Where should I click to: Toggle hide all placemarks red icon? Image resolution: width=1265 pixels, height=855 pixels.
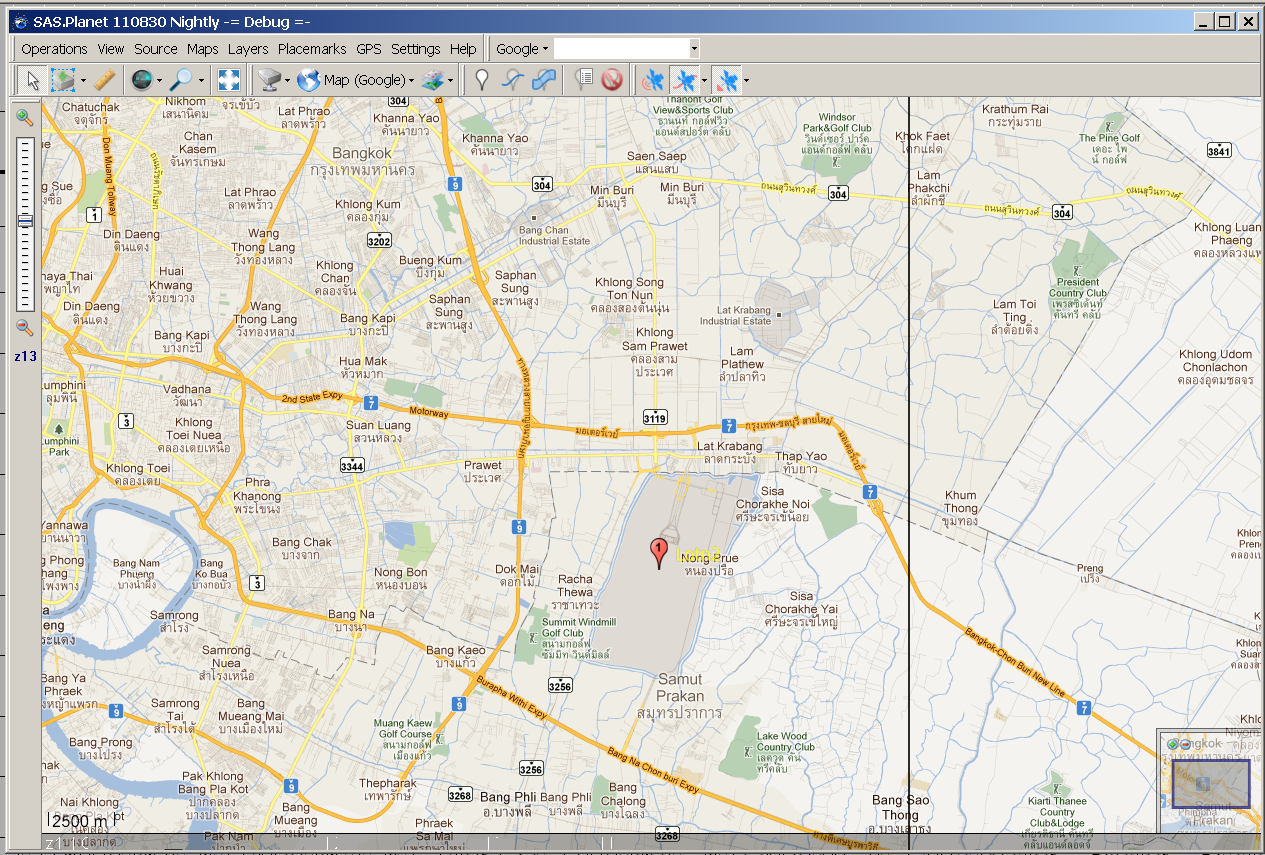click(x=612, y=80)
